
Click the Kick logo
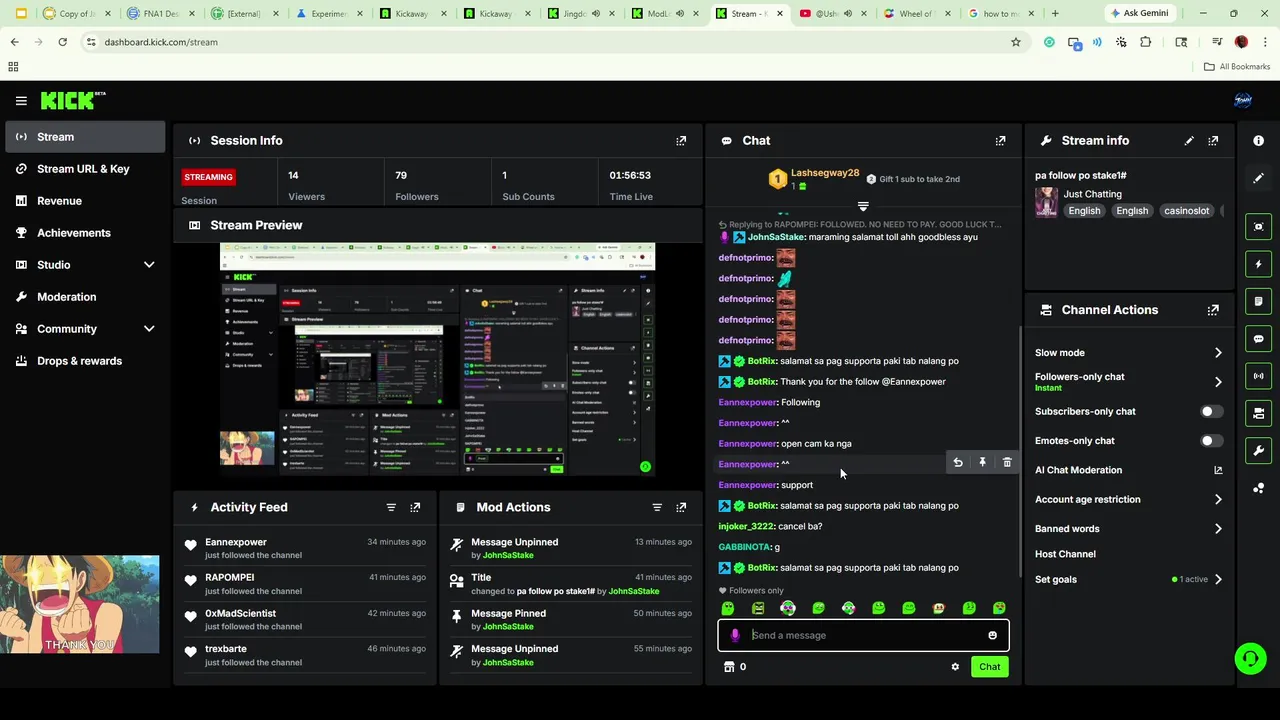[x=73, y=100]
